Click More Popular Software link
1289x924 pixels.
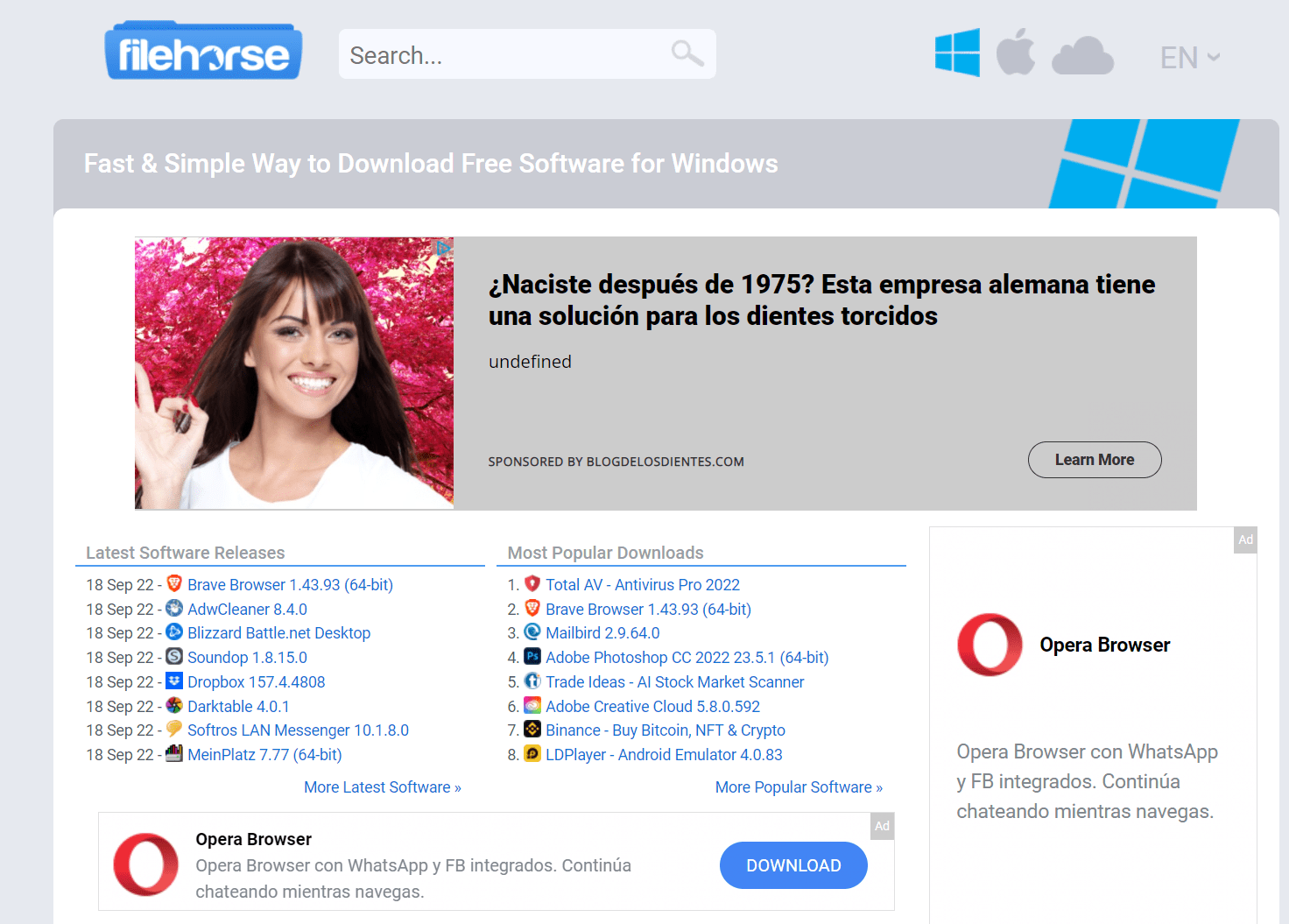[x=799, y=787]
